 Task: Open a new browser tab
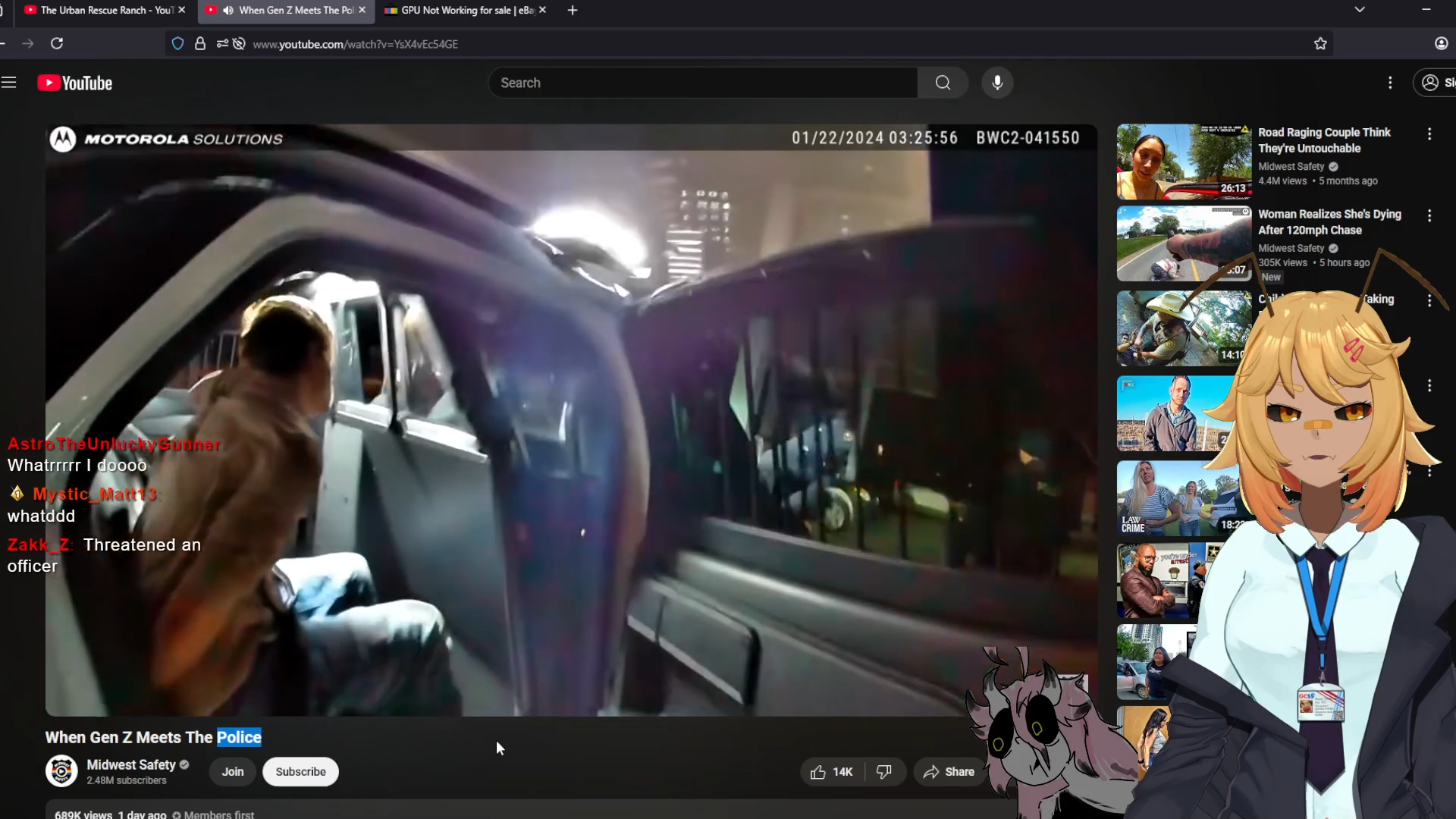point(573,10)
